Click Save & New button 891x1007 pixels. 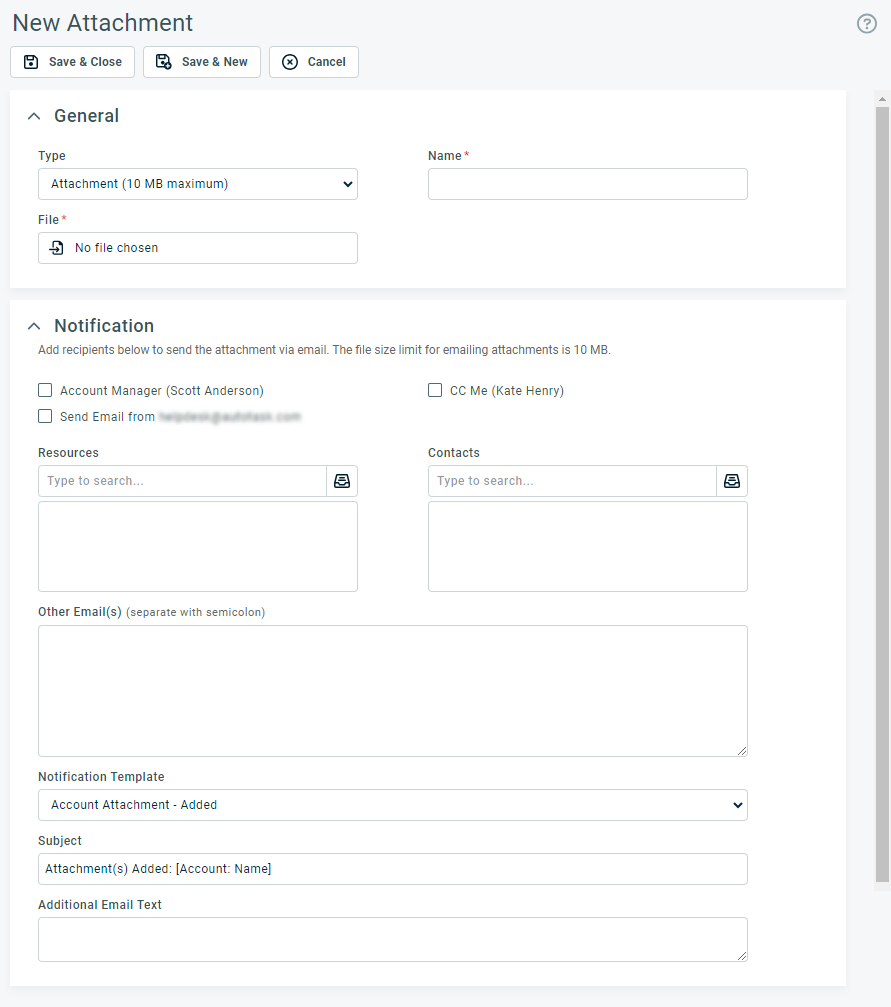click(202, 62)
